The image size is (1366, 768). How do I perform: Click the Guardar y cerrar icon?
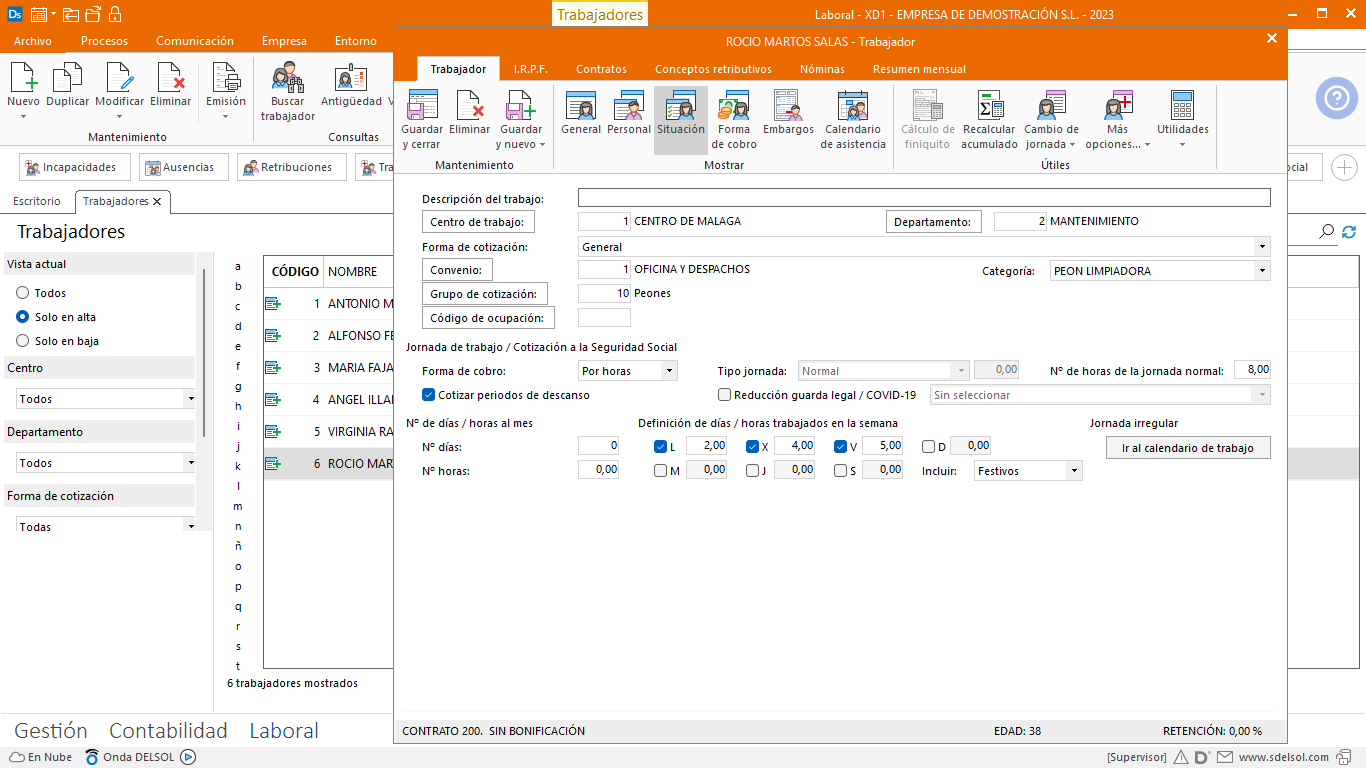[422, 119]
